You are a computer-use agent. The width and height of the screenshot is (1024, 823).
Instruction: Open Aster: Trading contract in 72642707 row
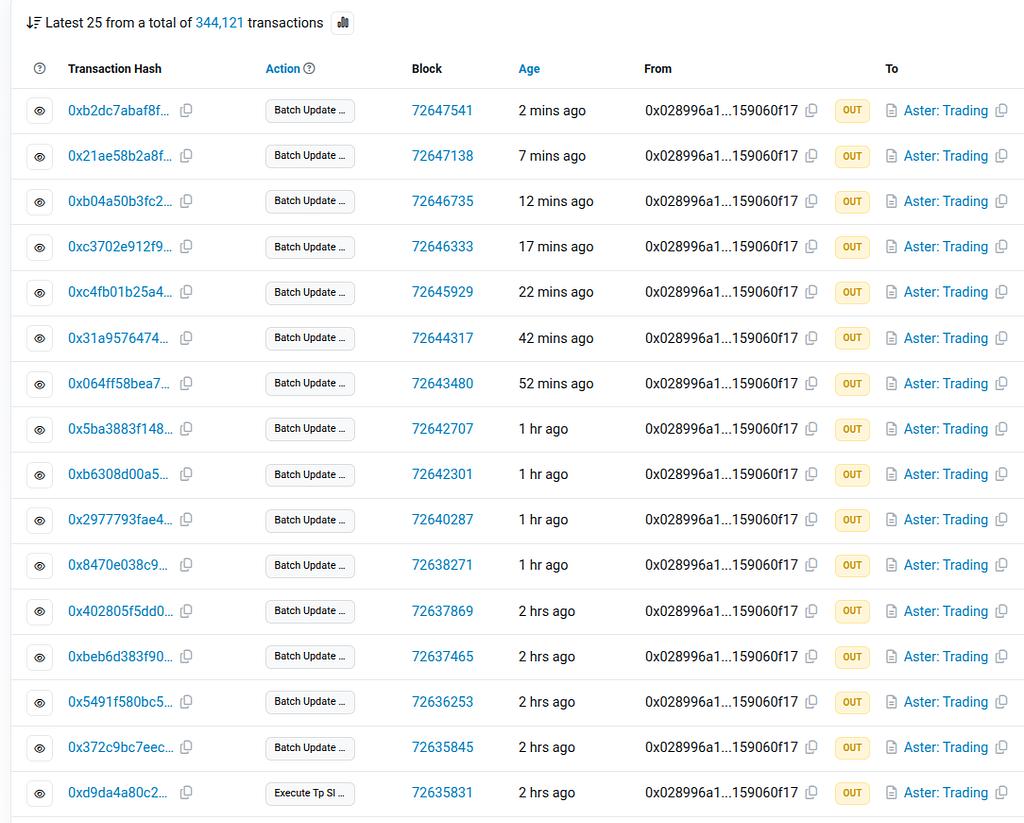pyautogui.click(x=945, y=429)
